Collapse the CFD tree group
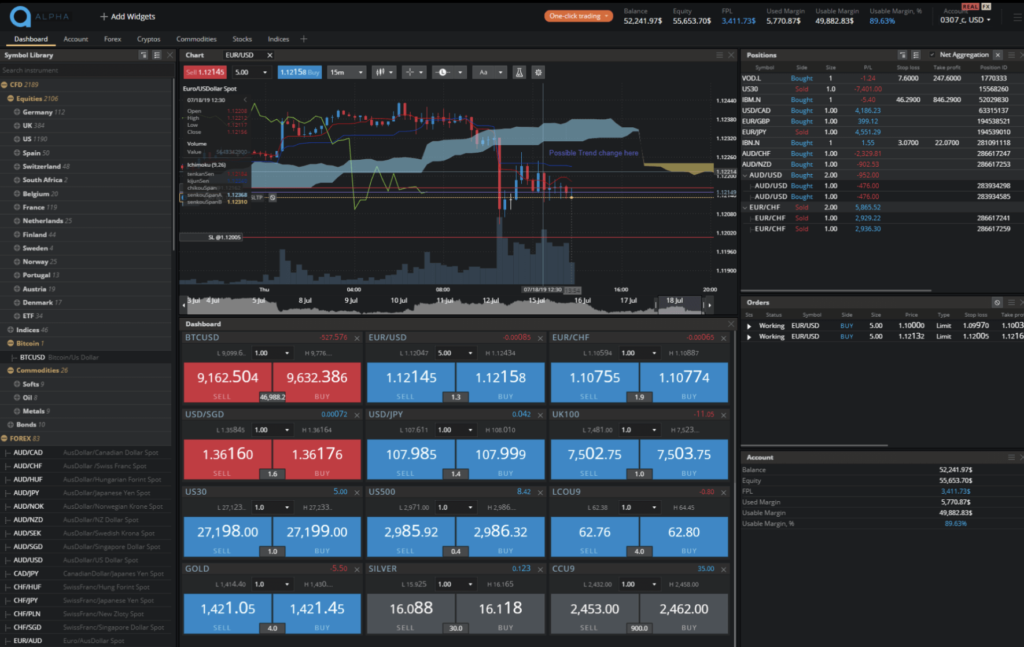 (5, 85)
